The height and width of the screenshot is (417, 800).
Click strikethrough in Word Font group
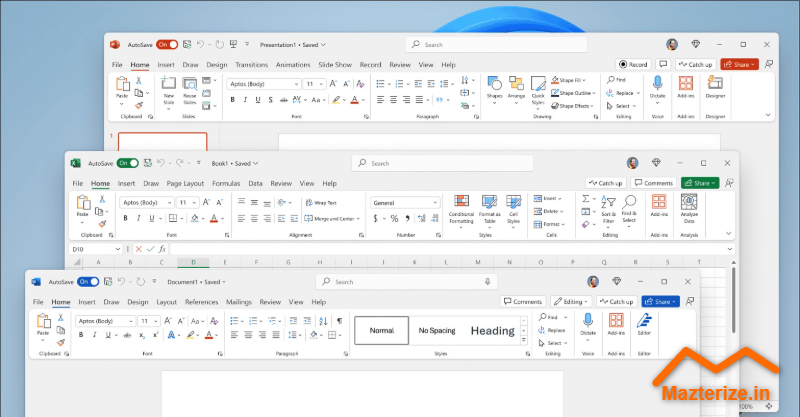click(x=128, y=335)
